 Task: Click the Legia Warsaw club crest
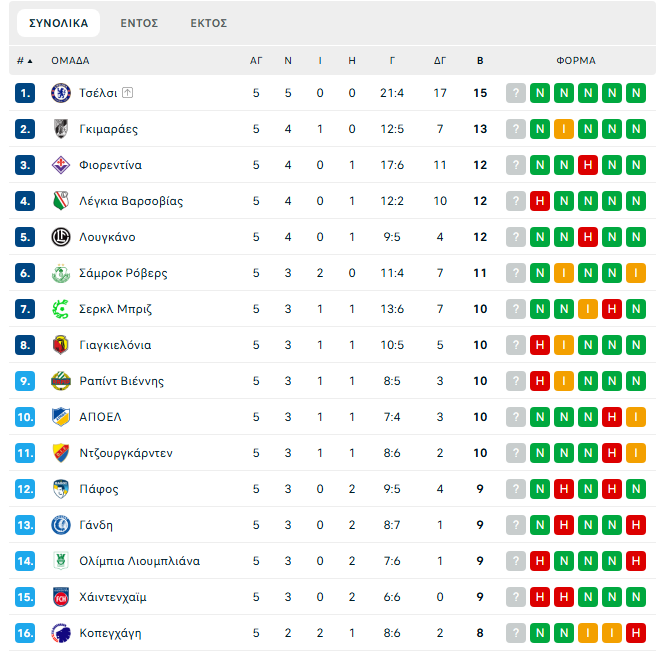click(60, 201)
